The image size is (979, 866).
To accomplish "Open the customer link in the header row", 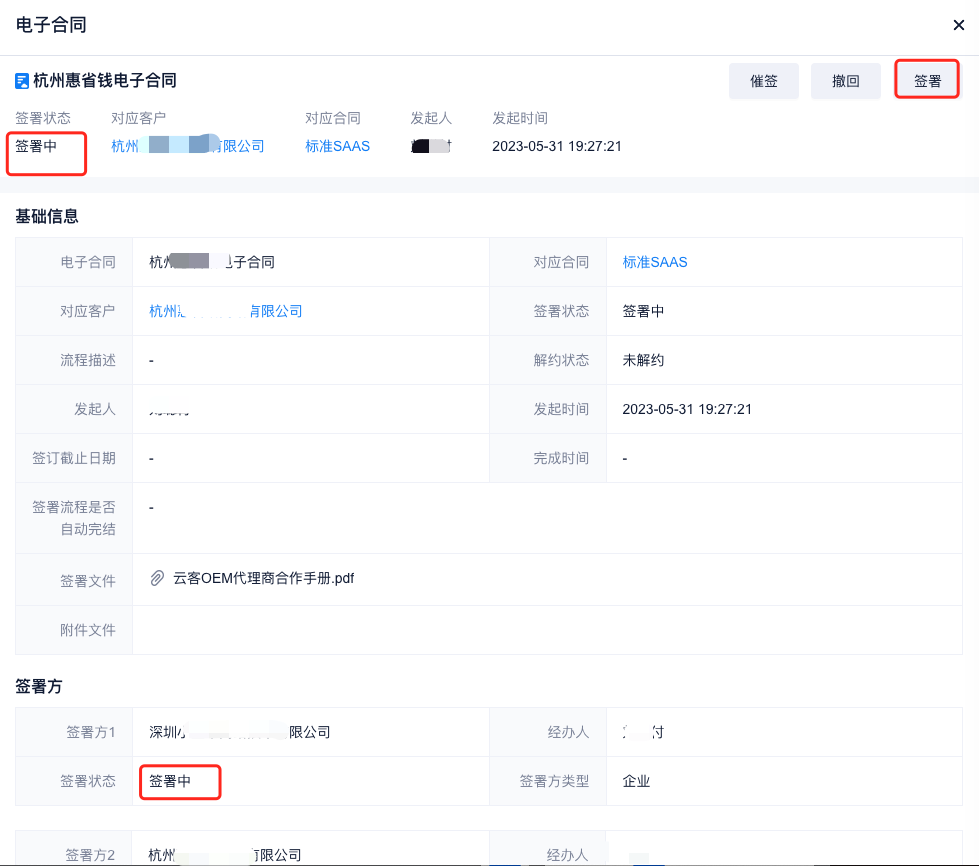I will tap(188, 146).
